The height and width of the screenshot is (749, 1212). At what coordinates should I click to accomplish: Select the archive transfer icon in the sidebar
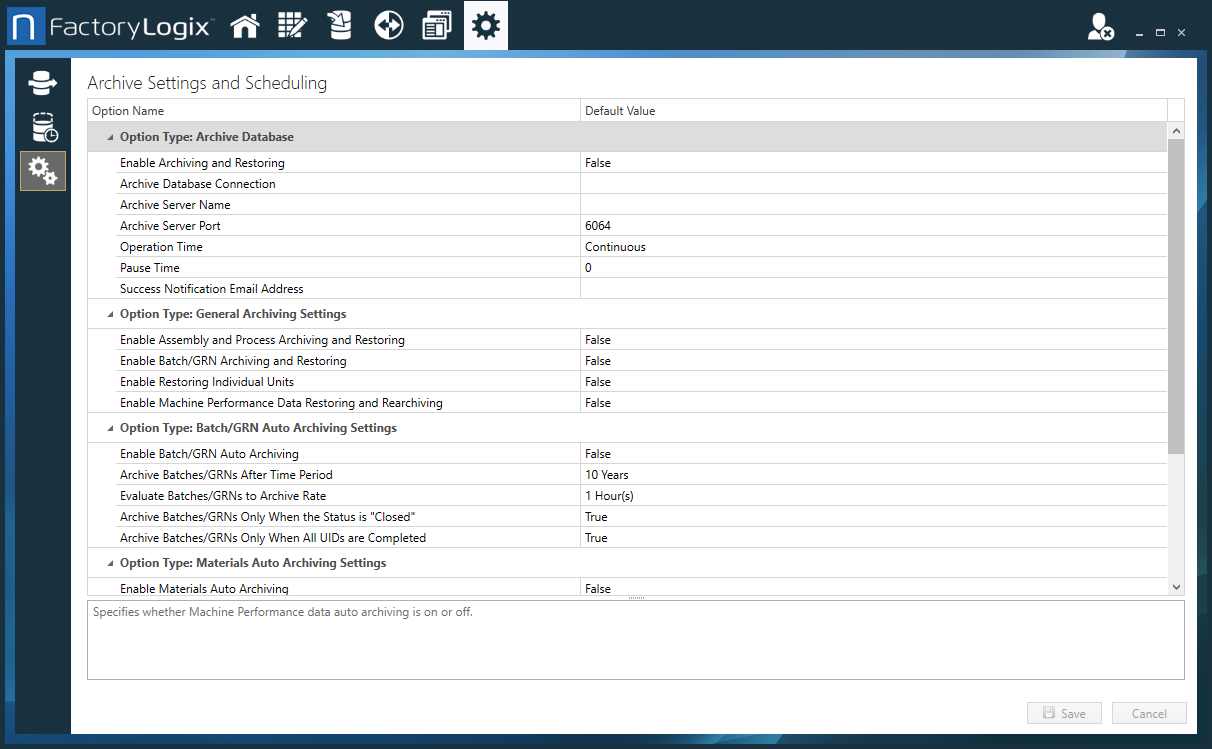pyautogui.click(x=42, y=82)
